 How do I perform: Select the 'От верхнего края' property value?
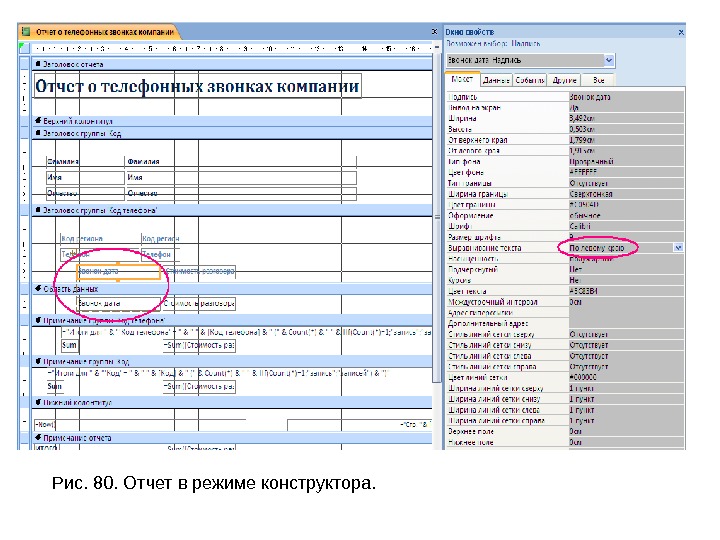(x=626, y=140)
